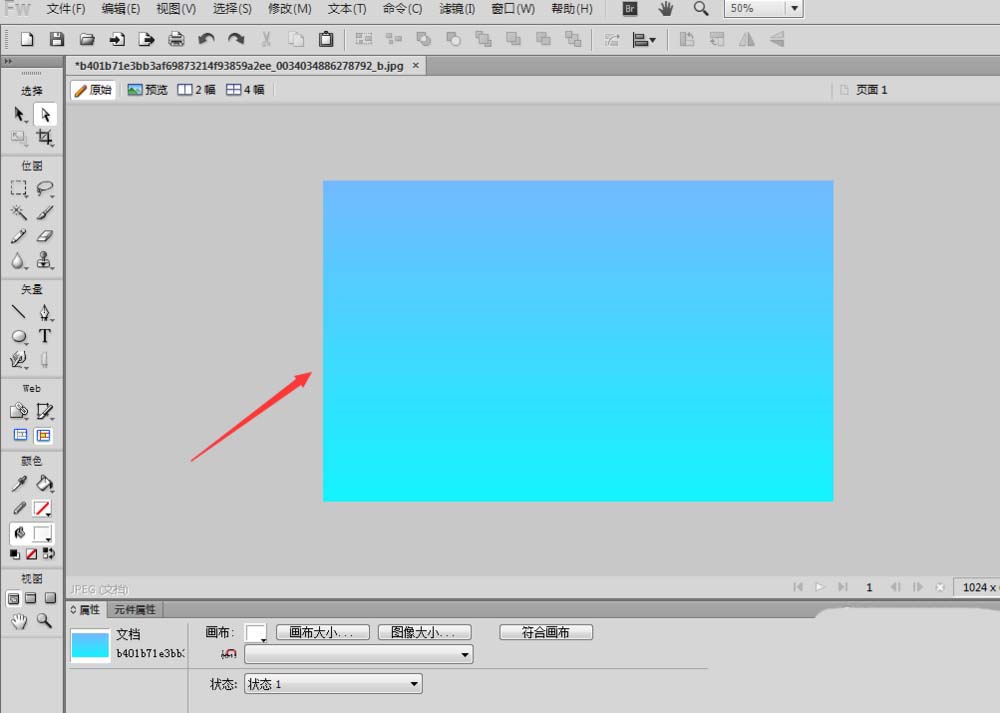1000x713 pixels.
Task: Show slices and hotspots
Action: [x=43, y=435]
